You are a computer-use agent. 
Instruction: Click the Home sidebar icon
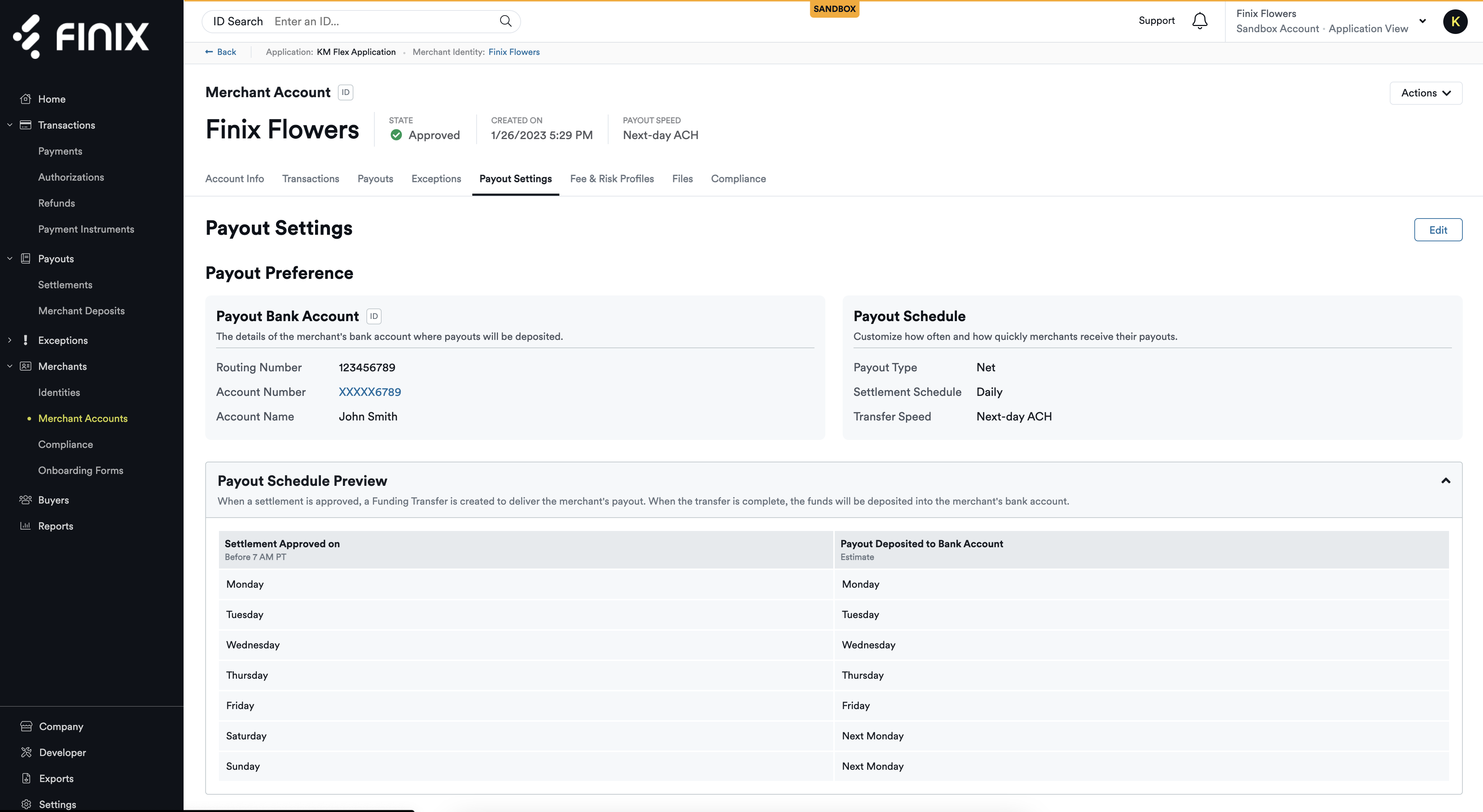point(25,99)
